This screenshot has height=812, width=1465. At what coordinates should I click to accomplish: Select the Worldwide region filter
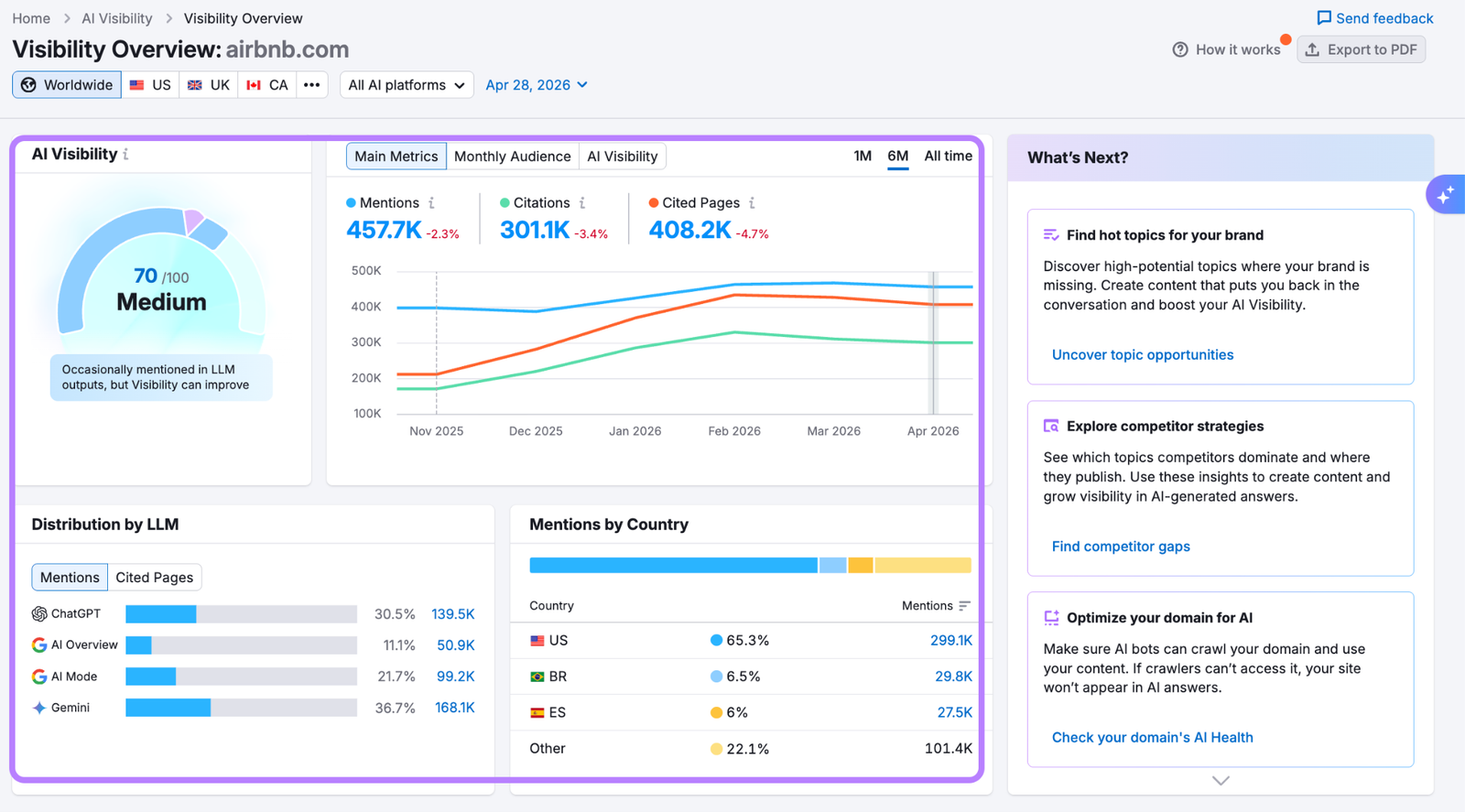click(x=67, y=85)
